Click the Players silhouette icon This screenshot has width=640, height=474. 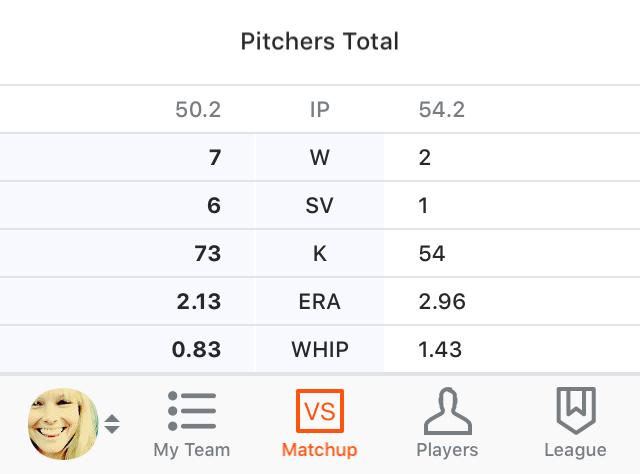click(447, 411)
